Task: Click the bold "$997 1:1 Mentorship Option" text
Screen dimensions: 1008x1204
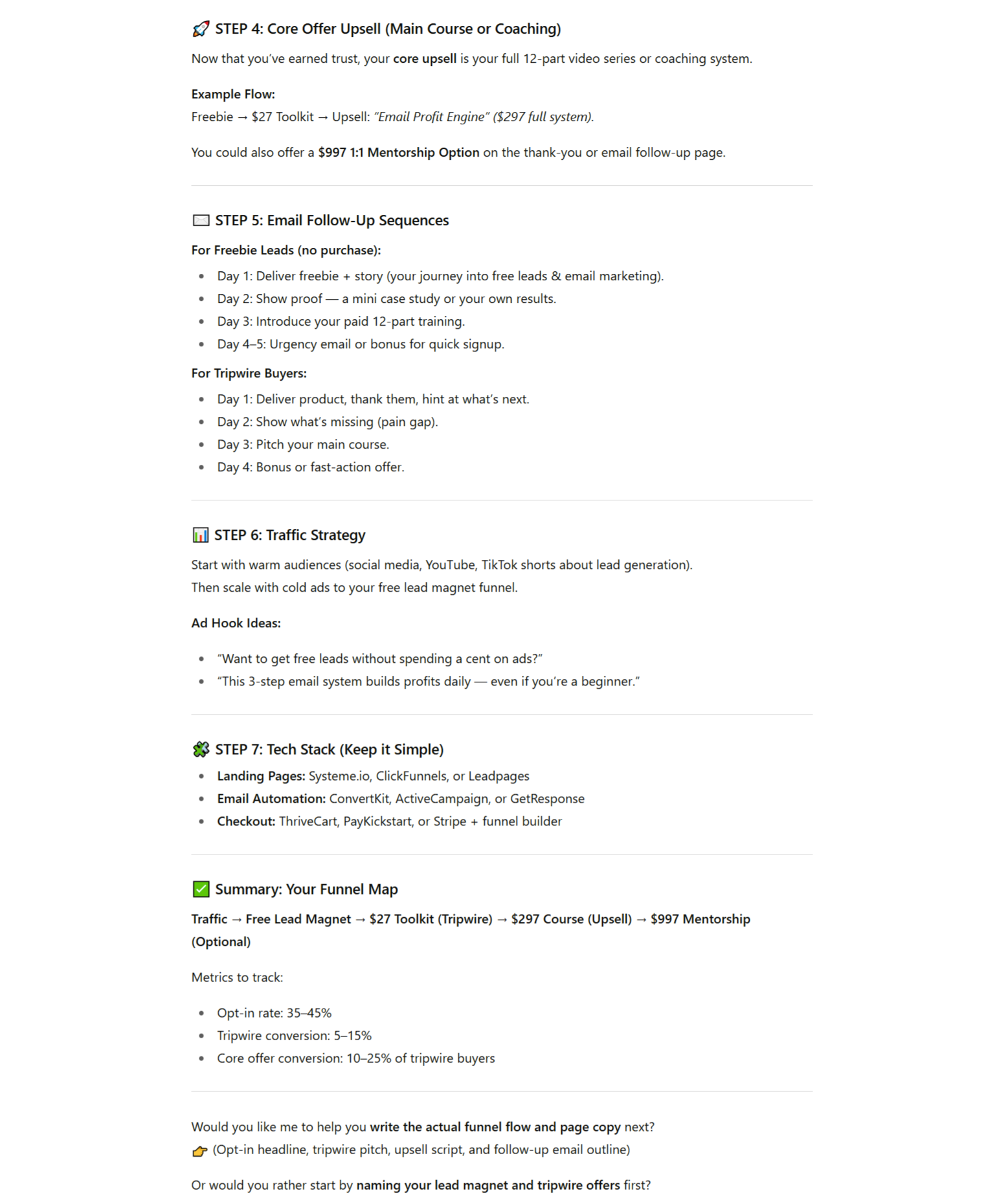Action: pos(398,153)
